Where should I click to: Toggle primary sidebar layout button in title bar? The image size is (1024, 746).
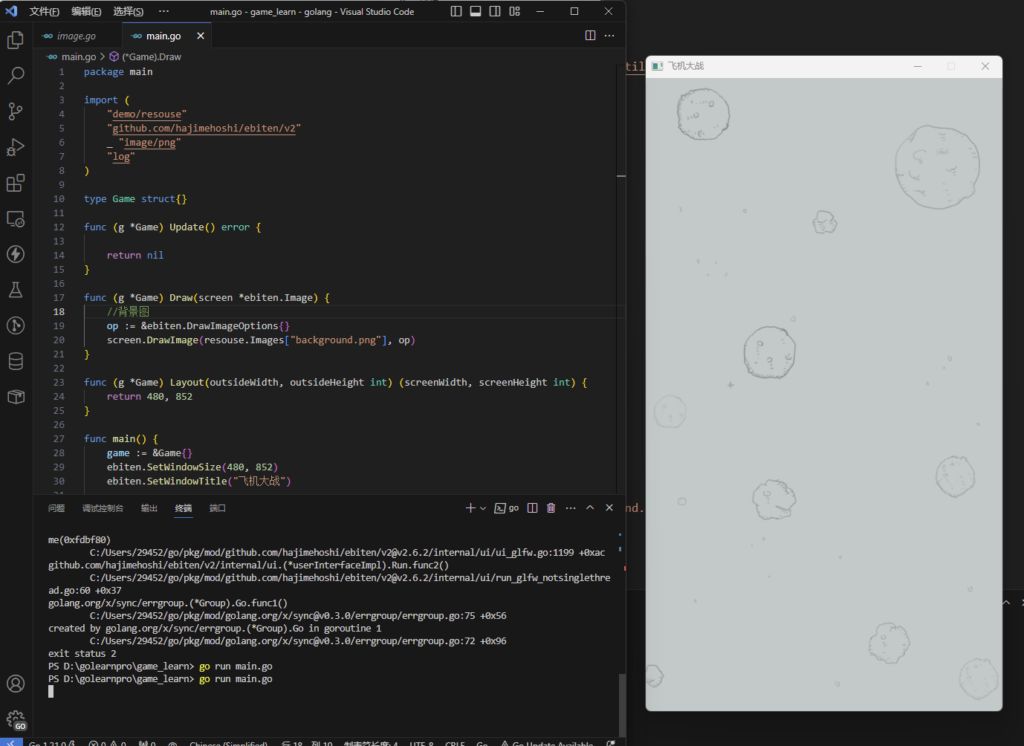456,11
